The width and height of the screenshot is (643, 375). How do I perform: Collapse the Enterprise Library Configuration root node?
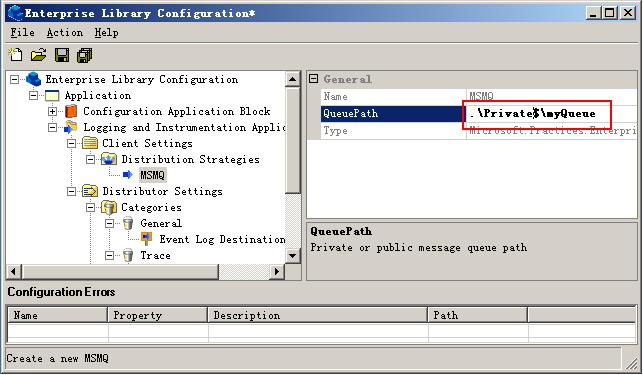(14, 79)
